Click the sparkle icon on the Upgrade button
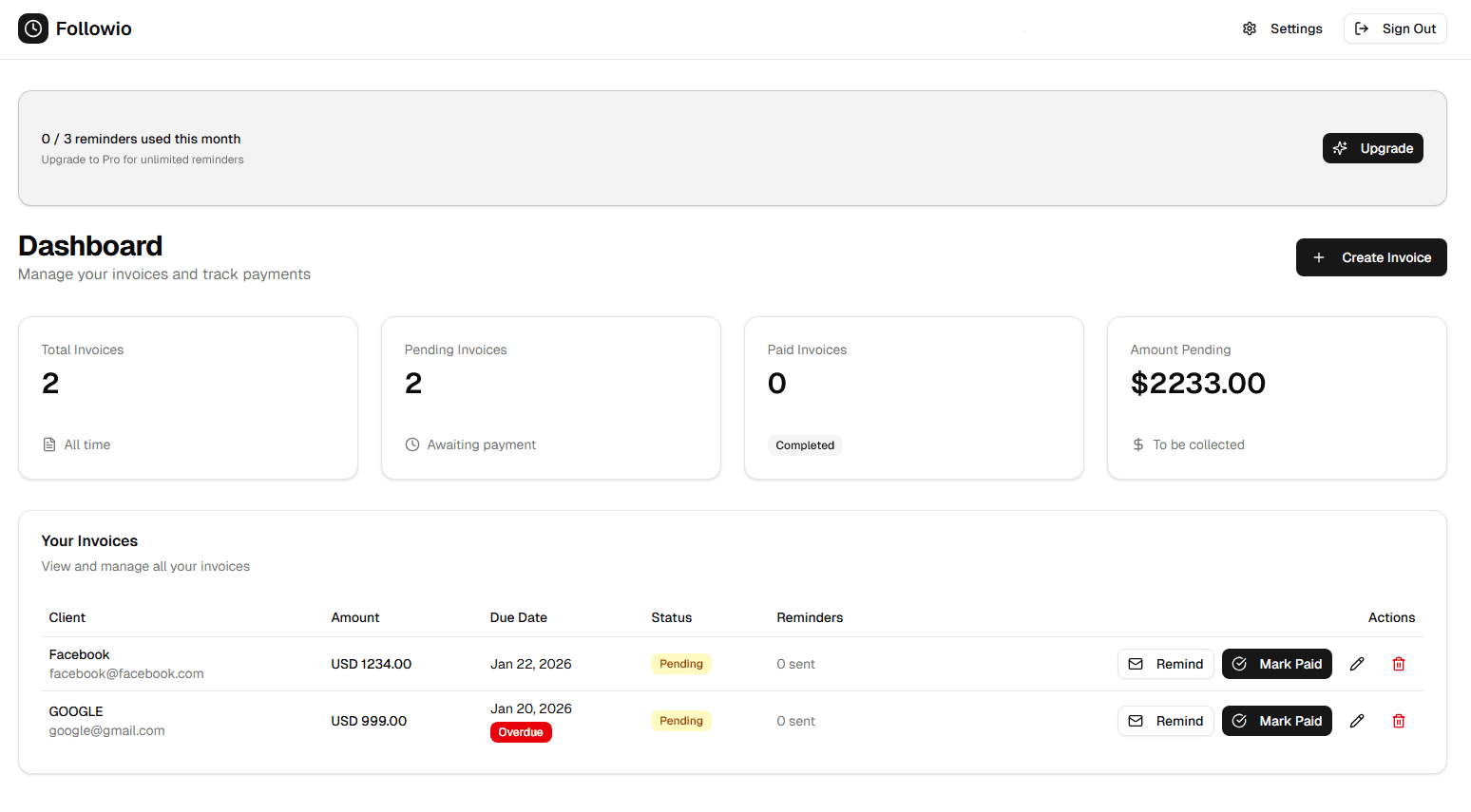This screenshot has width=1471, height=812. pos(1340,148)
